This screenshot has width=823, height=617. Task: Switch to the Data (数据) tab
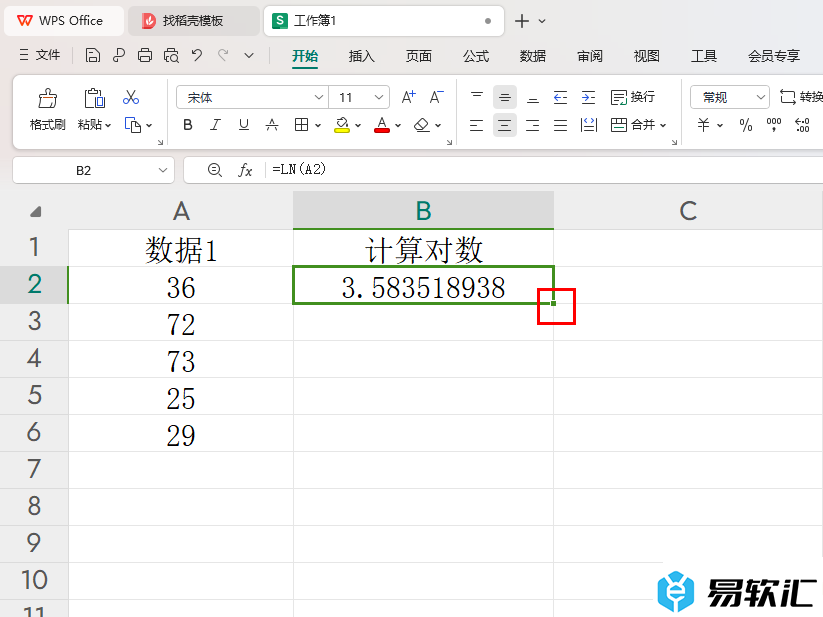(533, 56)
